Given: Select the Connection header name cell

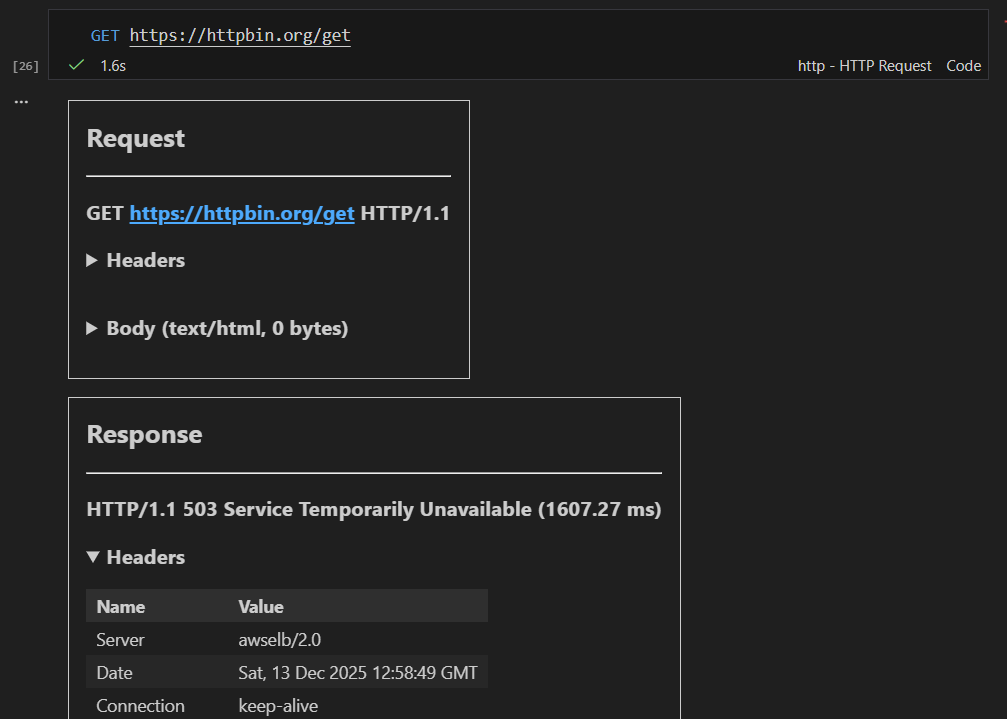Looking at the screenshot, I should pyautogui.click(x=140, y=706).
